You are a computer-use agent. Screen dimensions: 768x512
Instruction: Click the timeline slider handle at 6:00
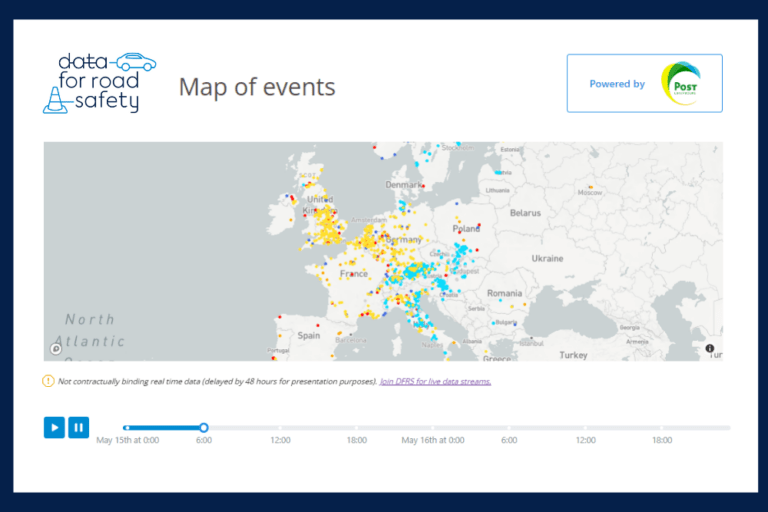tap(204, 428)
